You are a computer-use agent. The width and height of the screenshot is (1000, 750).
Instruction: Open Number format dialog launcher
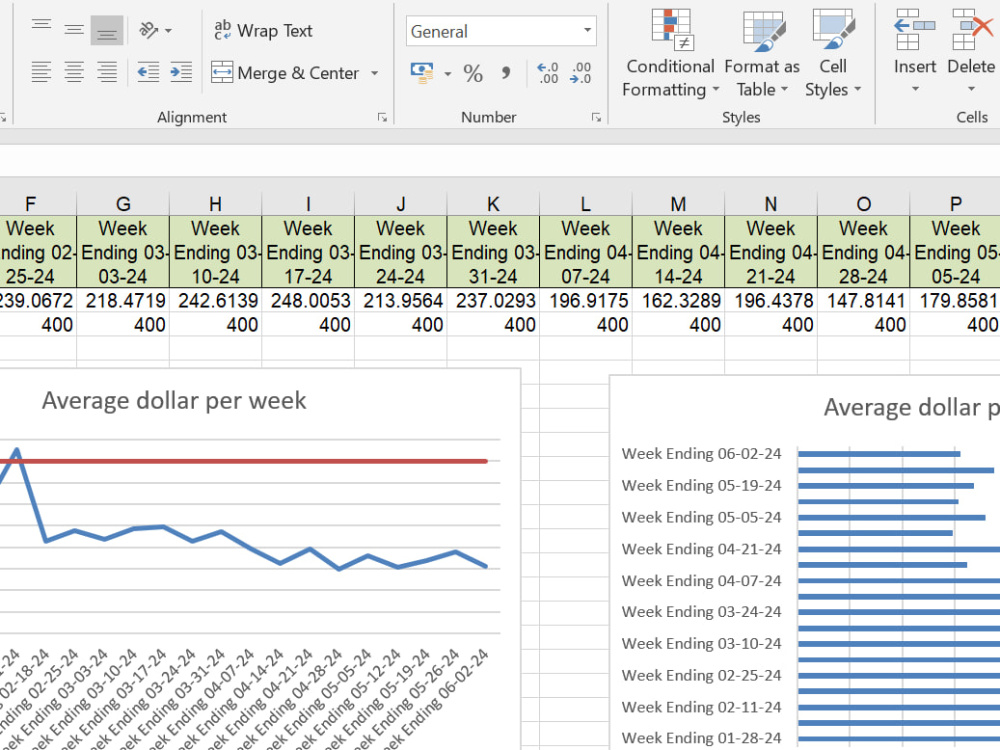[x=596, y=117]
